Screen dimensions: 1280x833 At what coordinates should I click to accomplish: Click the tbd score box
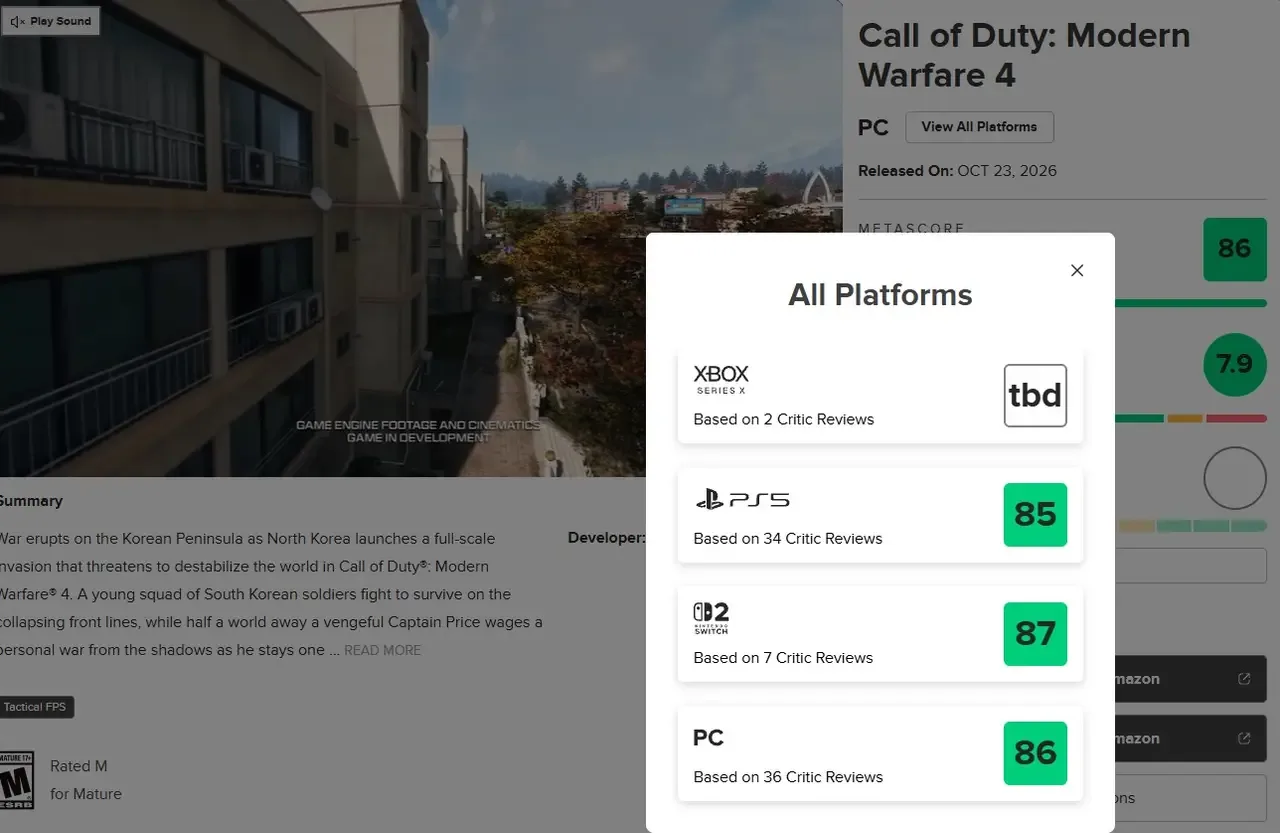(1035, 395)
